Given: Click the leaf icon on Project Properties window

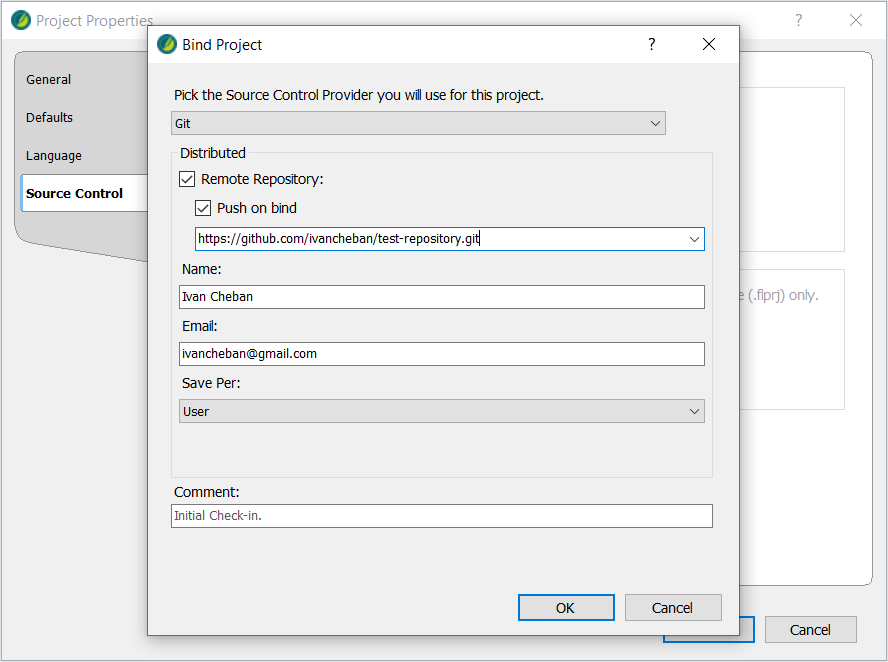Looking at the screenshot, I should [x=18, y=19].
